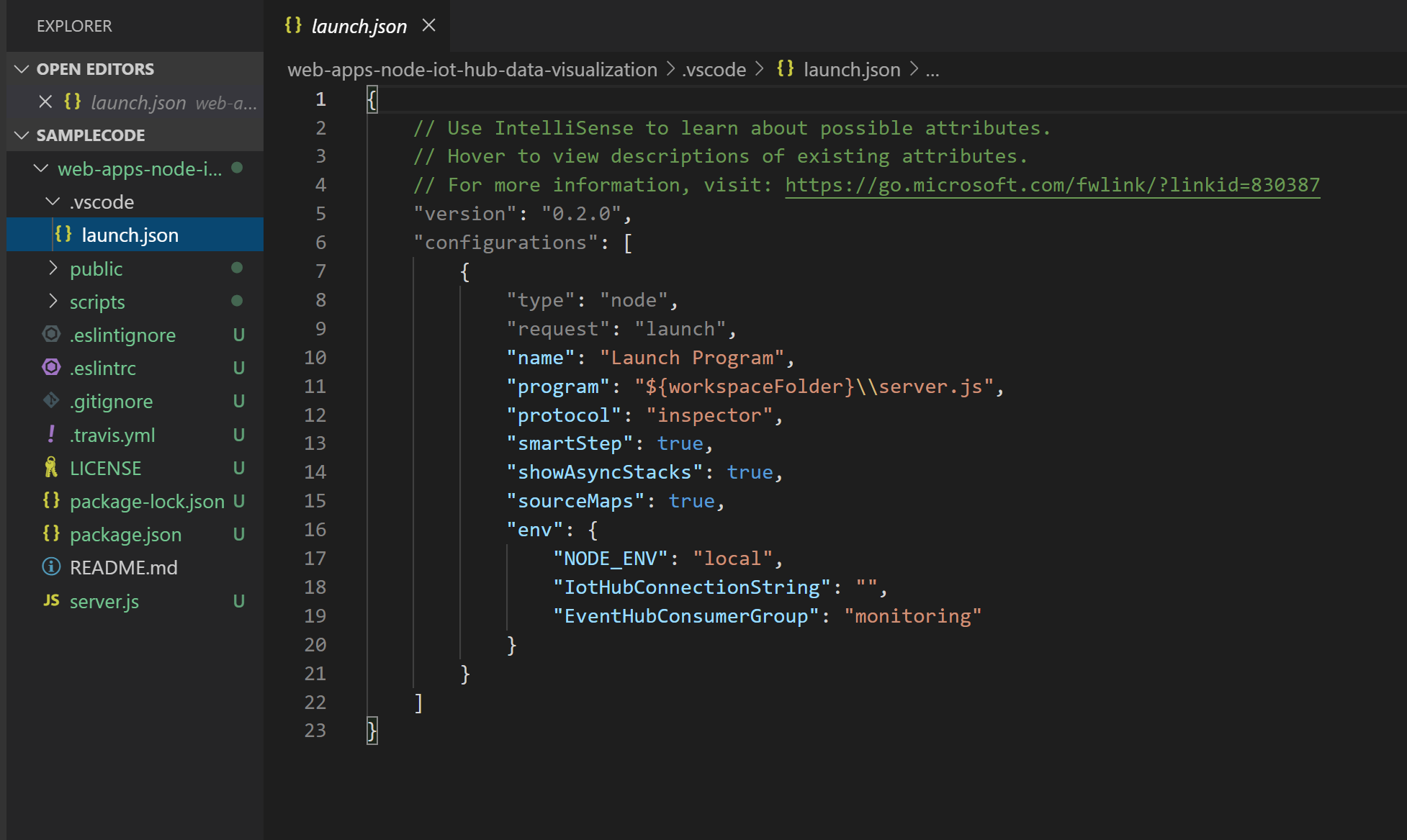Viewport: 1407px width, 840px height.
Task: Select .vscode in the breadcrumb trail
Action: 713,69
